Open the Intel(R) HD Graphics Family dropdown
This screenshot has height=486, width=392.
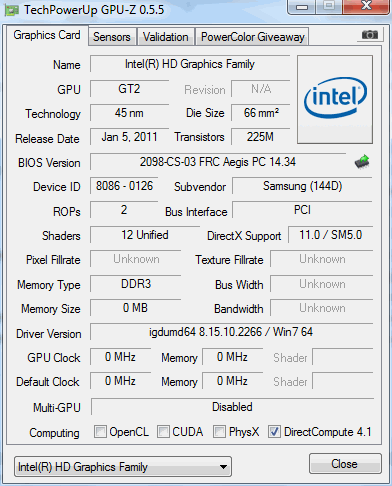click(123, 467)
